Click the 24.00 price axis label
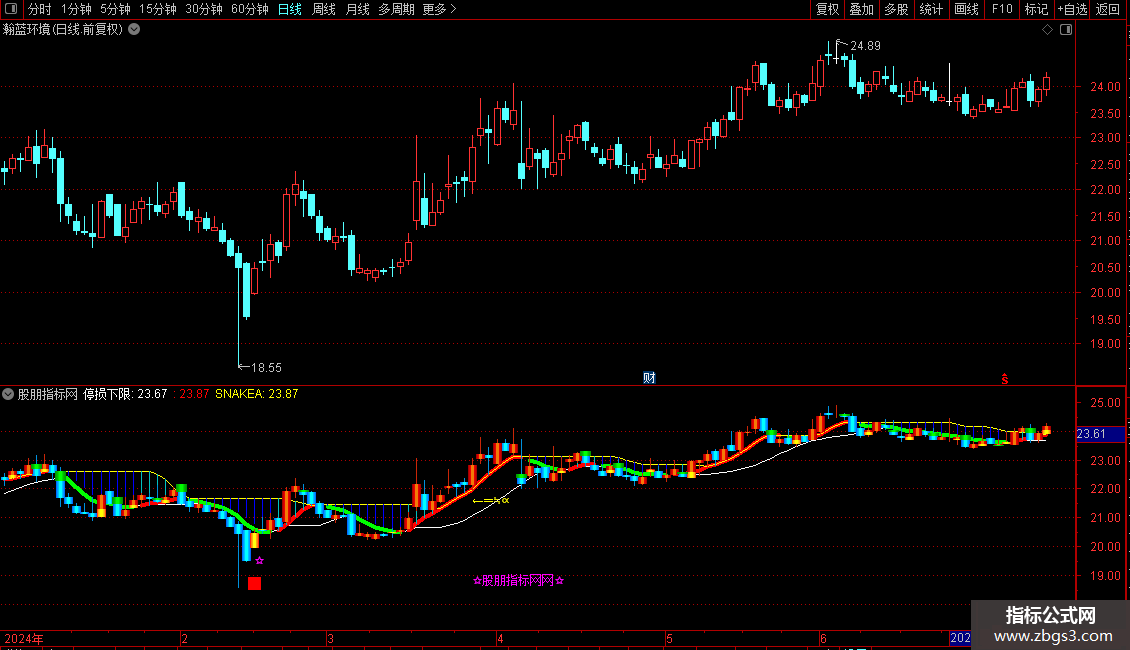This screenshot has height=650, width=1130. click(1105, 87)
